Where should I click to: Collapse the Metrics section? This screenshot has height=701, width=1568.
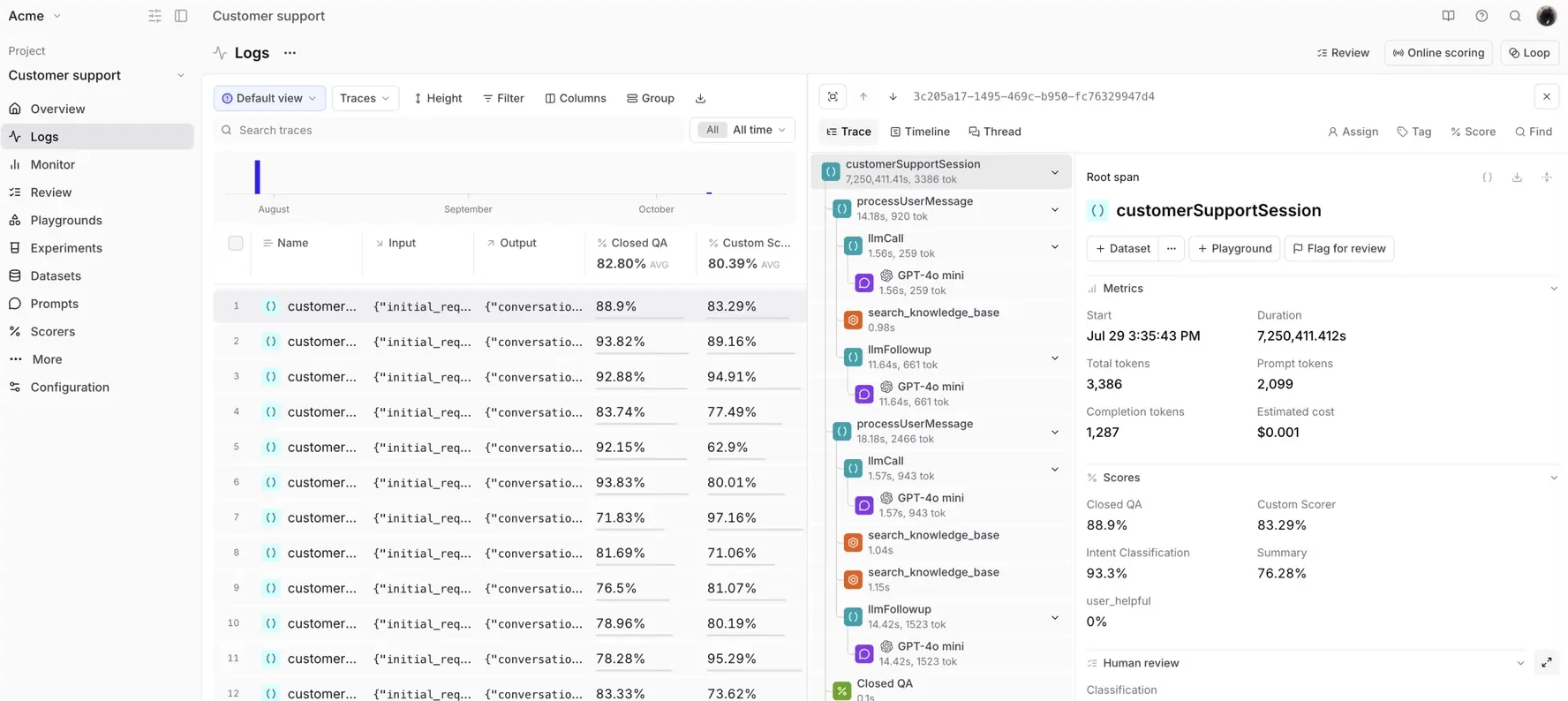pos(1554,289)
